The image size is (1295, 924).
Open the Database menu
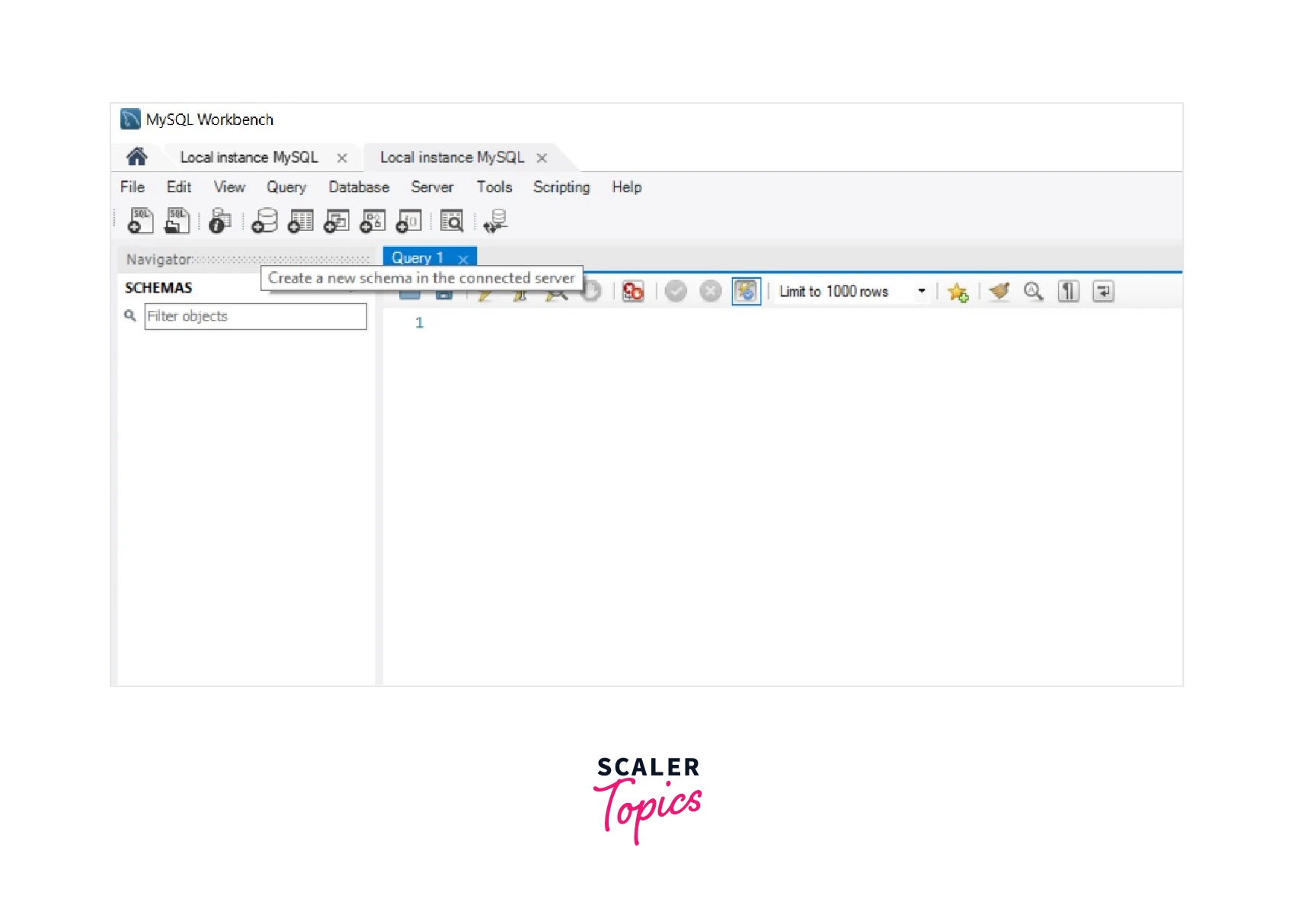[x=359, y=187]
